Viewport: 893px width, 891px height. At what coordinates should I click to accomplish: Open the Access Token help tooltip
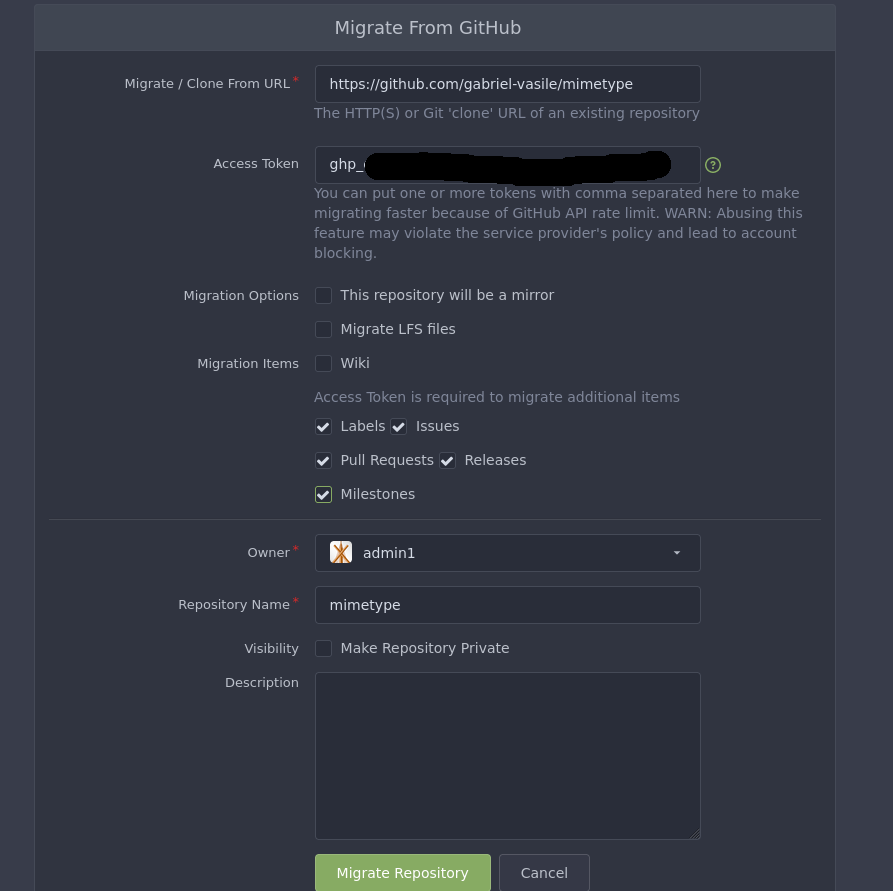point(712,165)
